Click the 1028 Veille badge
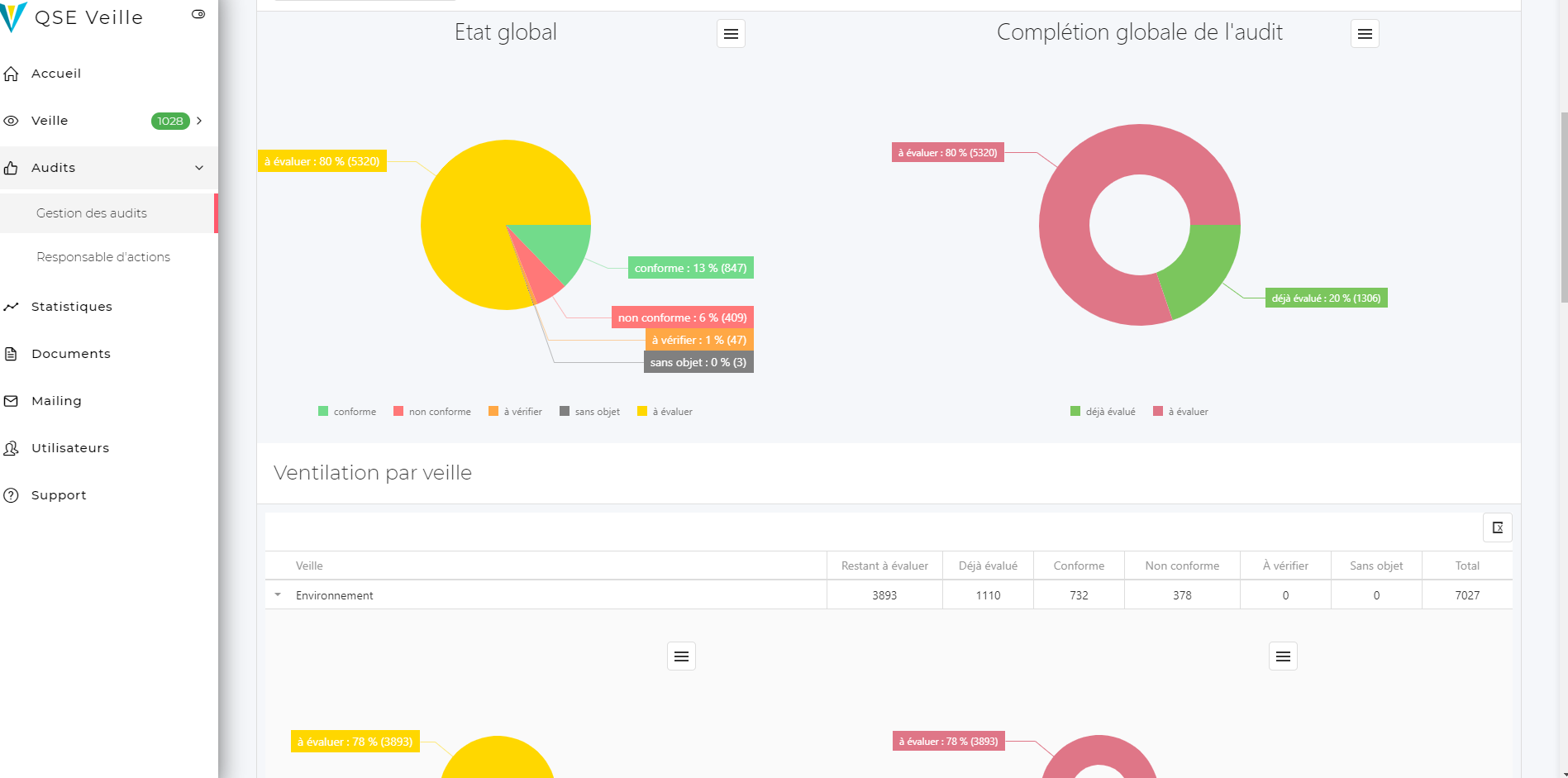This screenshot has height=778, width=1568. click(170, 121)
